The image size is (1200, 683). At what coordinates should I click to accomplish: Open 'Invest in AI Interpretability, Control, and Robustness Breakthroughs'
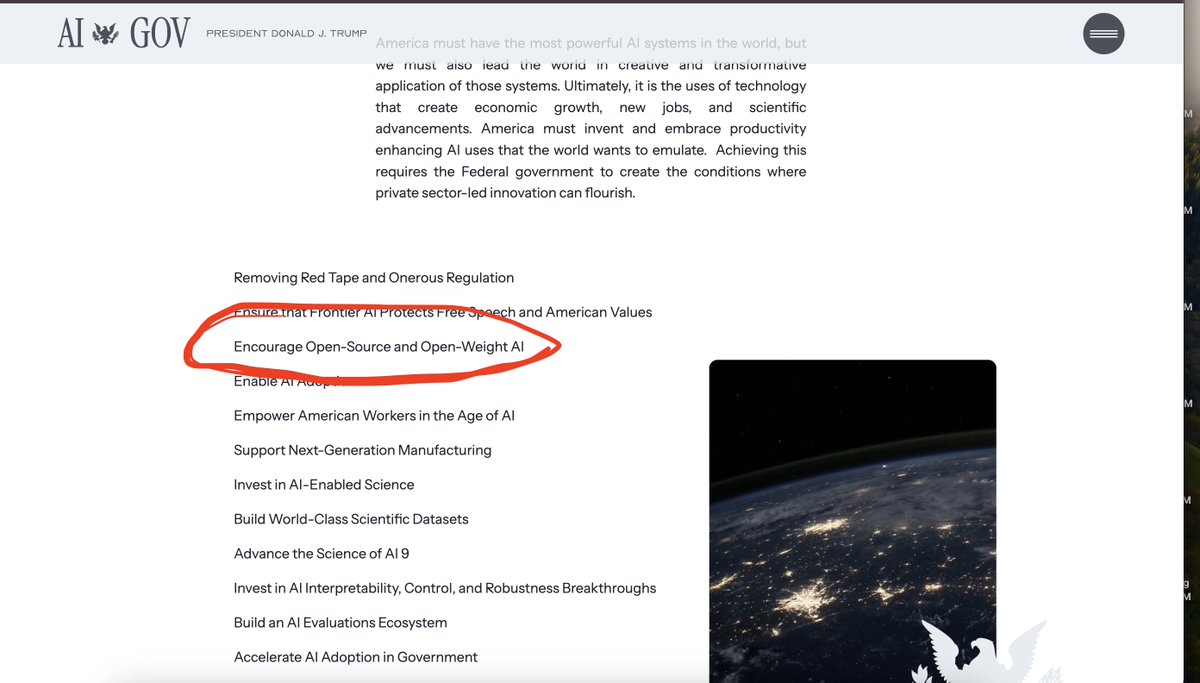pos(445,588)
